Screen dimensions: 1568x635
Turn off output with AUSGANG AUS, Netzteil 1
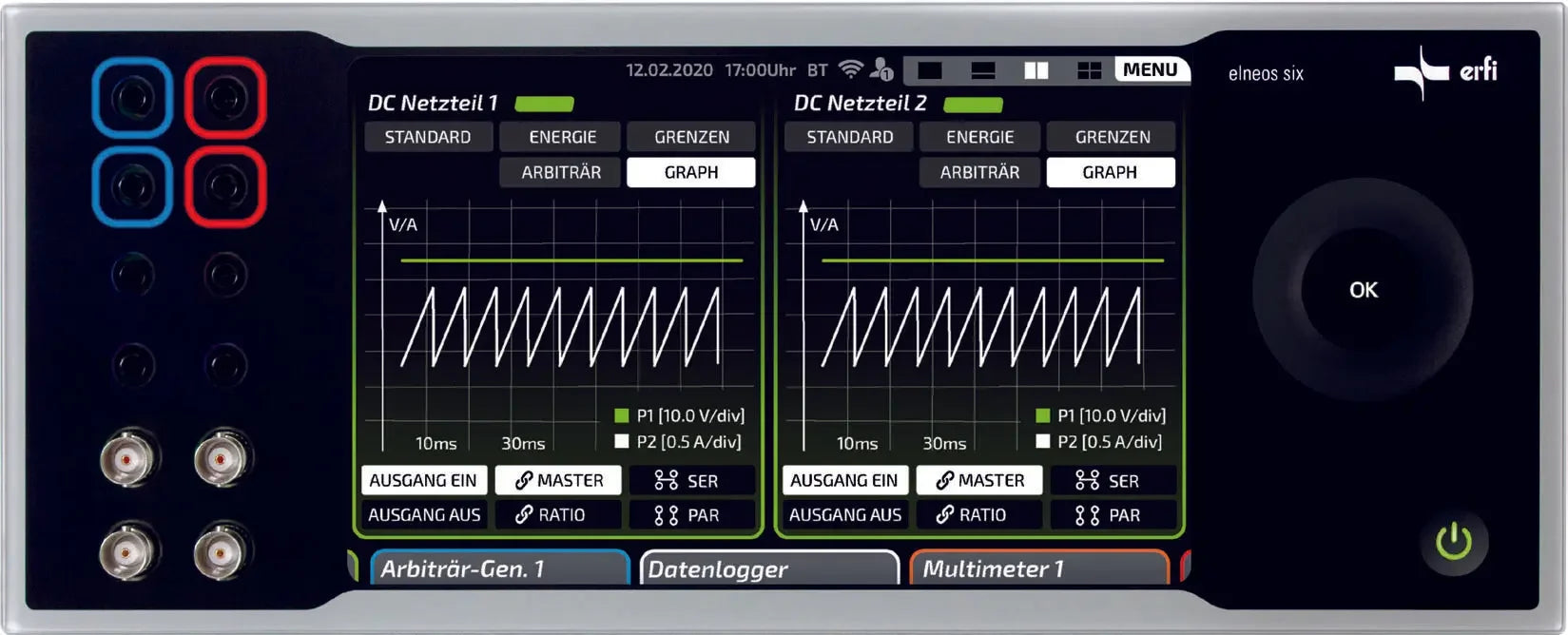(x=424, y=514)
